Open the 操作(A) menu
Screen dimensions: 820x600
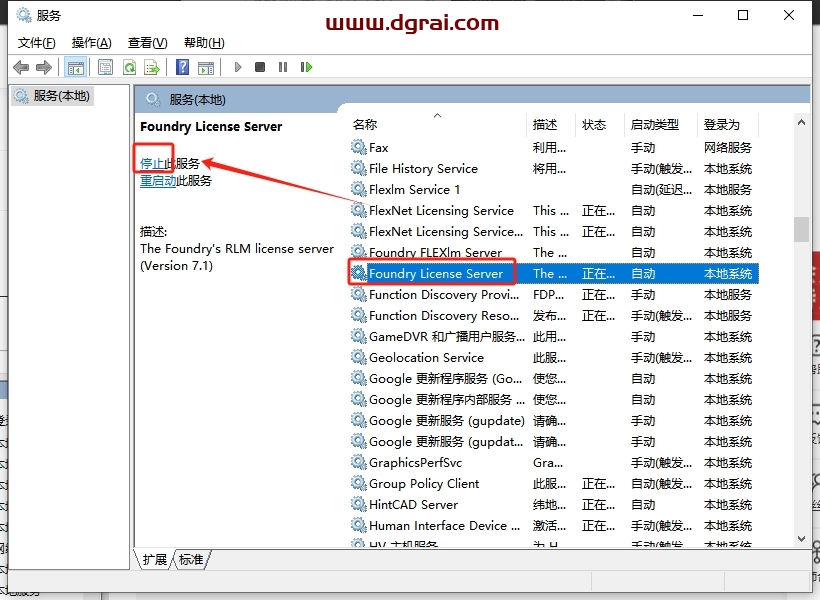click(x=92, y=43)
